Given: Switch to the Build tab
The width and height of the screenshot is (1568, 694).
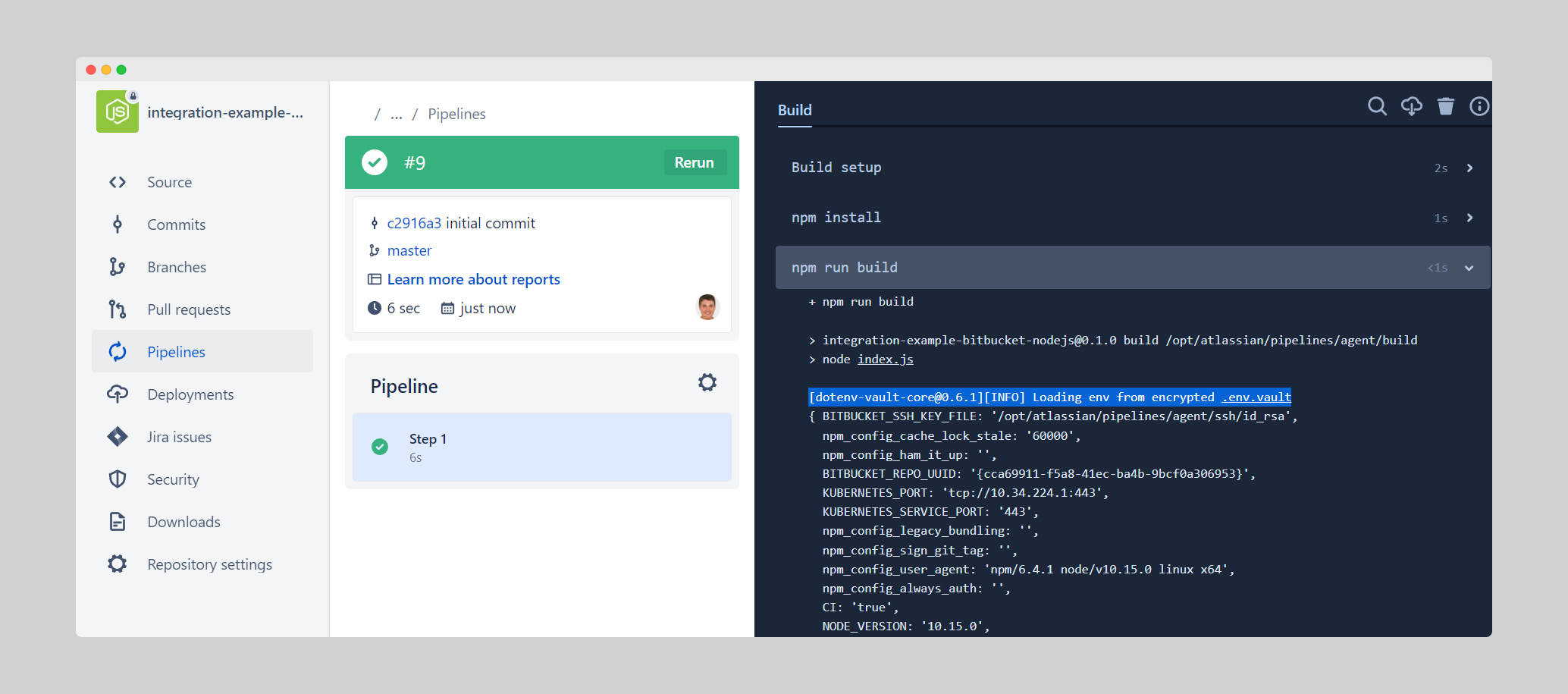Looking at the screenshot, I should [x=795, y=111].
